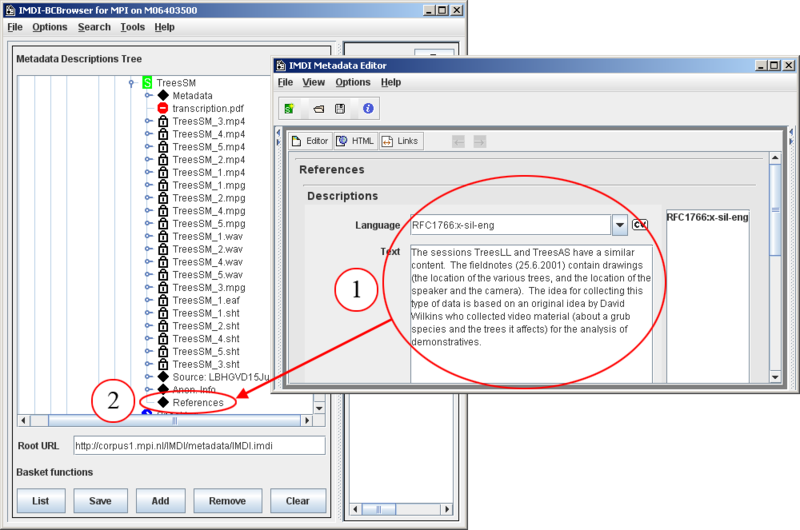Image resolution: width=800 pixels, height=530 pixels.
Task: Click the red no-access icon beside transcription.pdf
Action: click(163, 108)
